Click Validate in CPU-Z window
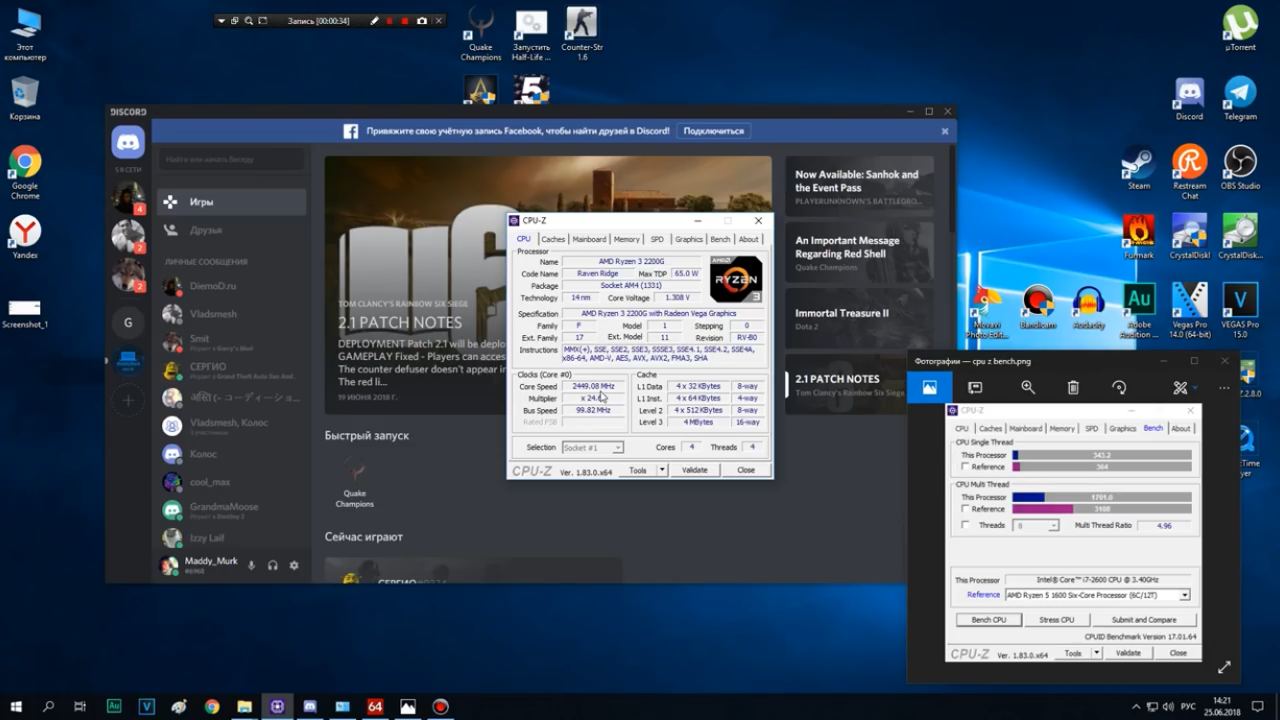The width and height of the screenshot is (1280, 720). [x=694, y=470]
